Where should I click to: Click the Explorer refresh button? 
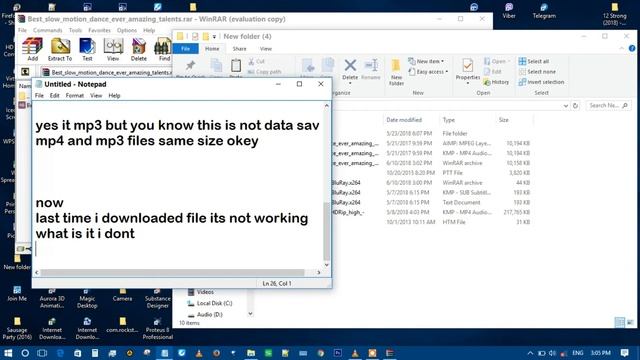coord(576,106)
